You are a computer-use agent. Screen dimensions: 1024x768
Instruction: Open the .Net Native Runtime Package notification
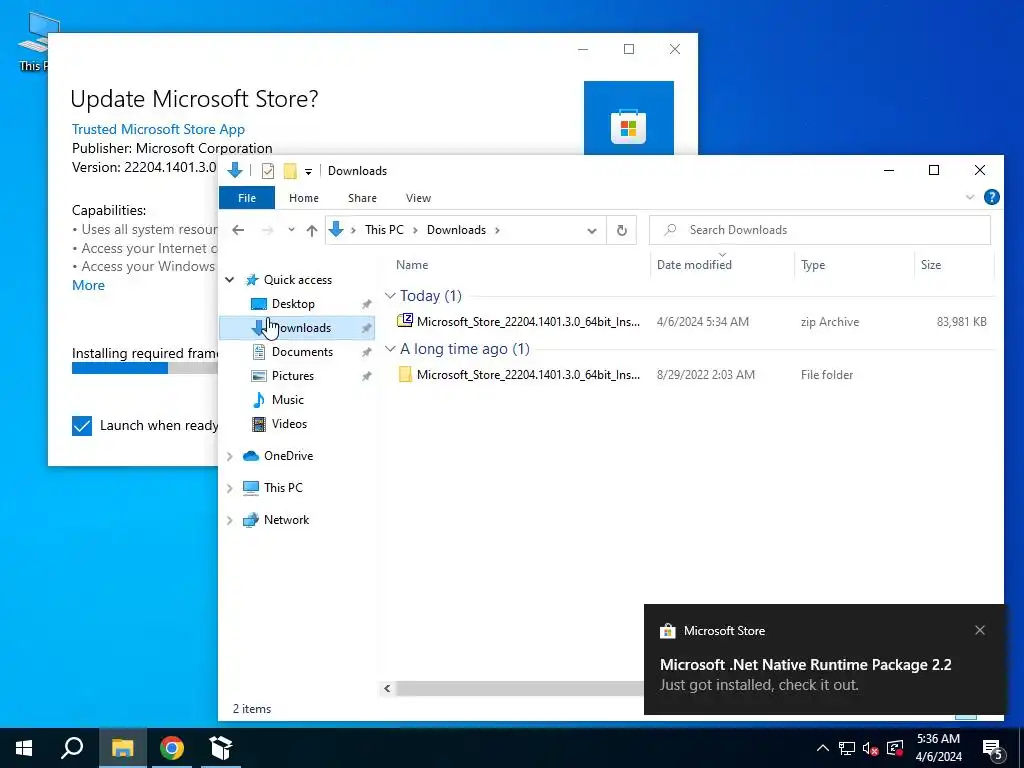824,660
